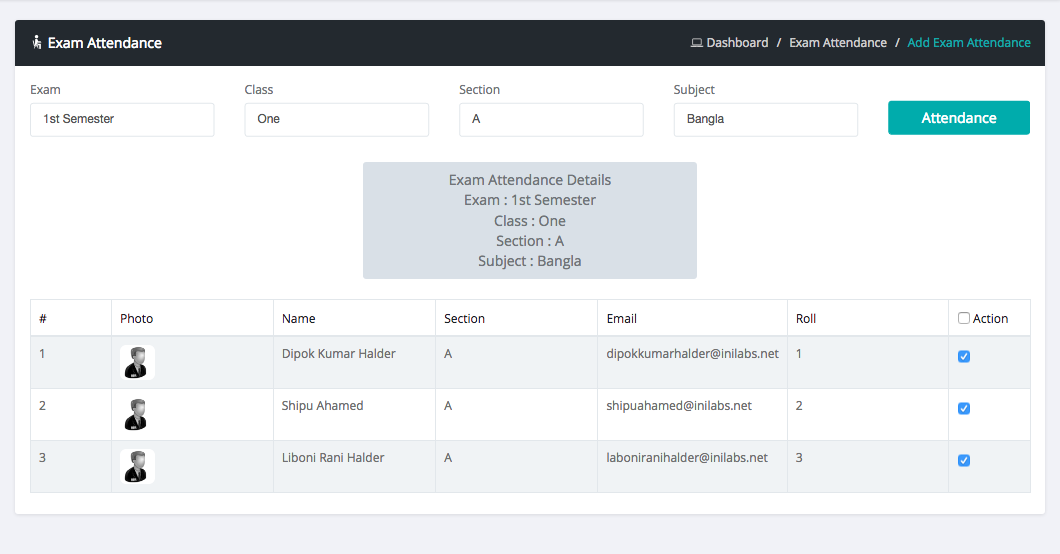1060x554 pixels.
Task: Open the Subject dropdown showing Bangla
Action: (x=766, y=120)
